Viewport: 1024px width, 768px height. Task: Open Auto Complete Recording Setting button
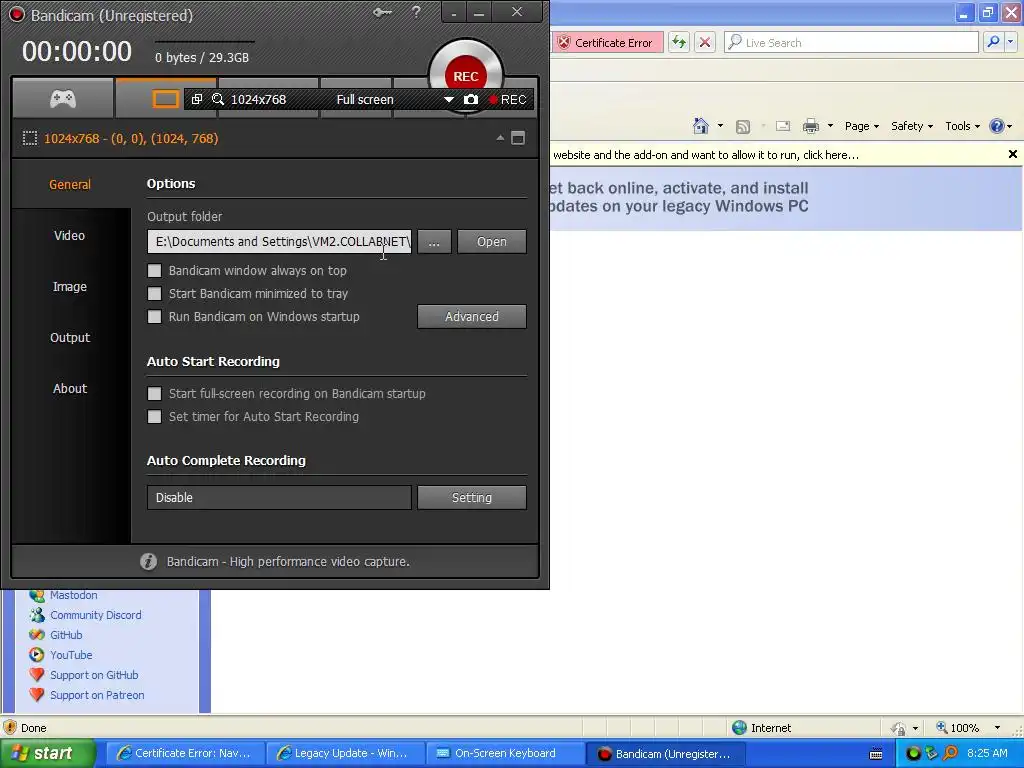click(x=472, y=497)
